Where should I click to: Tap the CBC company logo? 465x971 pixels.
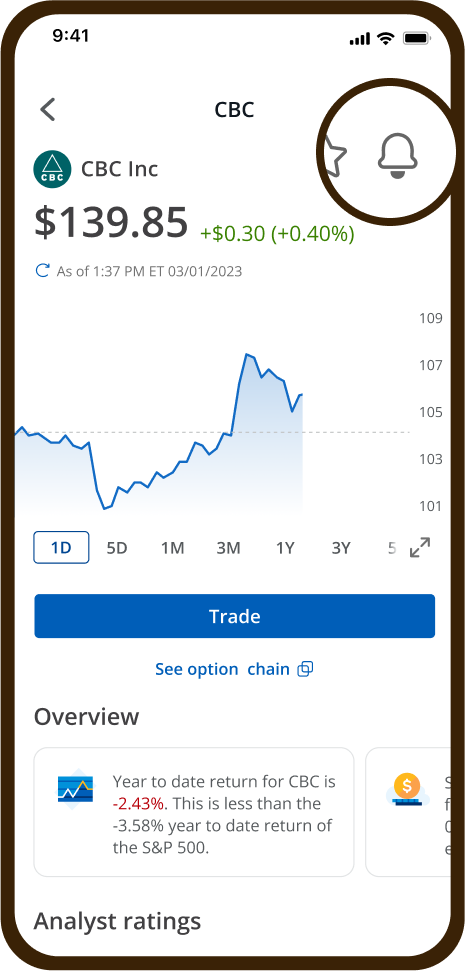[53, 170]
